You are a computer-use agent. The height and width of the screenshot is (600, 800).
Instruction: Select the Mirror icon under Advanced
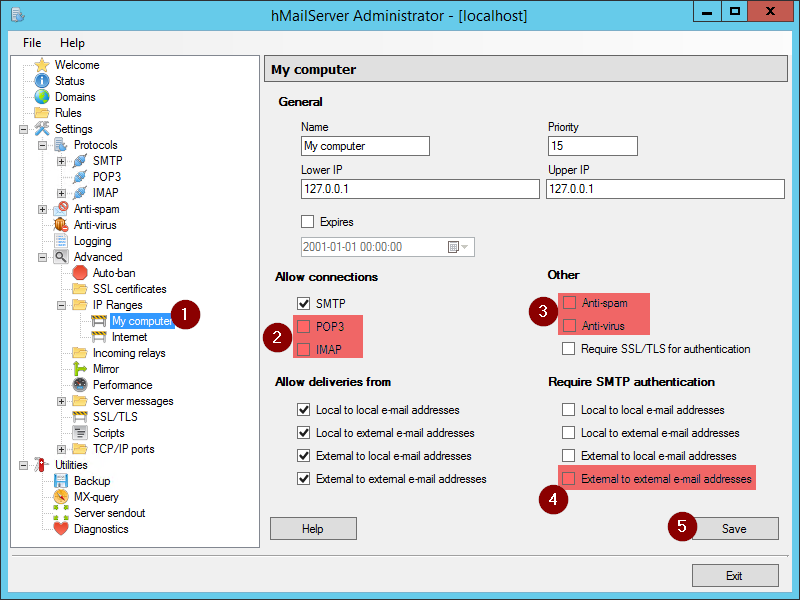click(x=80, y=369)
